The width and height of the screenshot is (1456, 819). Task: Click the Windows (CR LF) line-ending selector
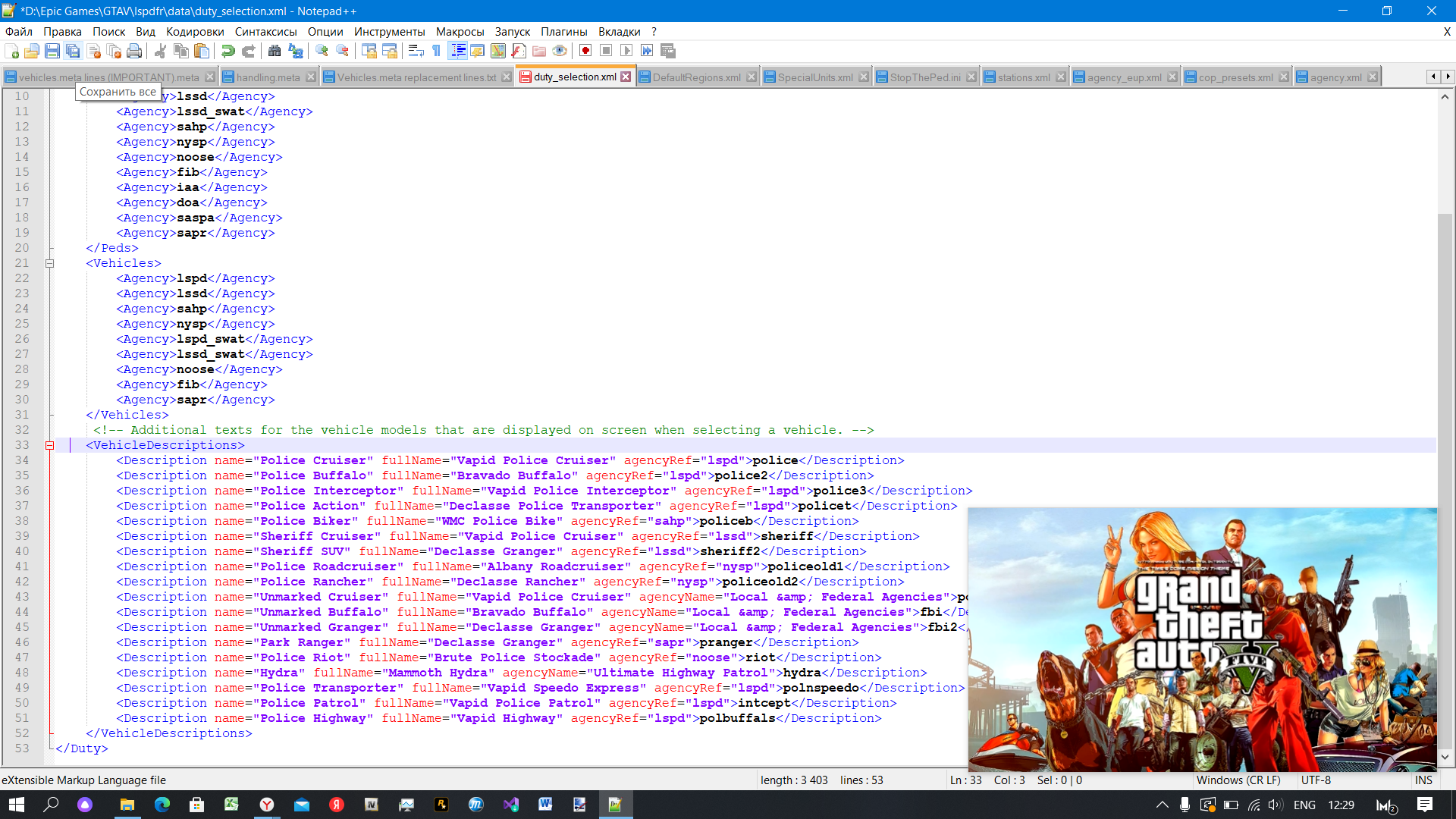pyautogui.click(x=1238, y=780)
